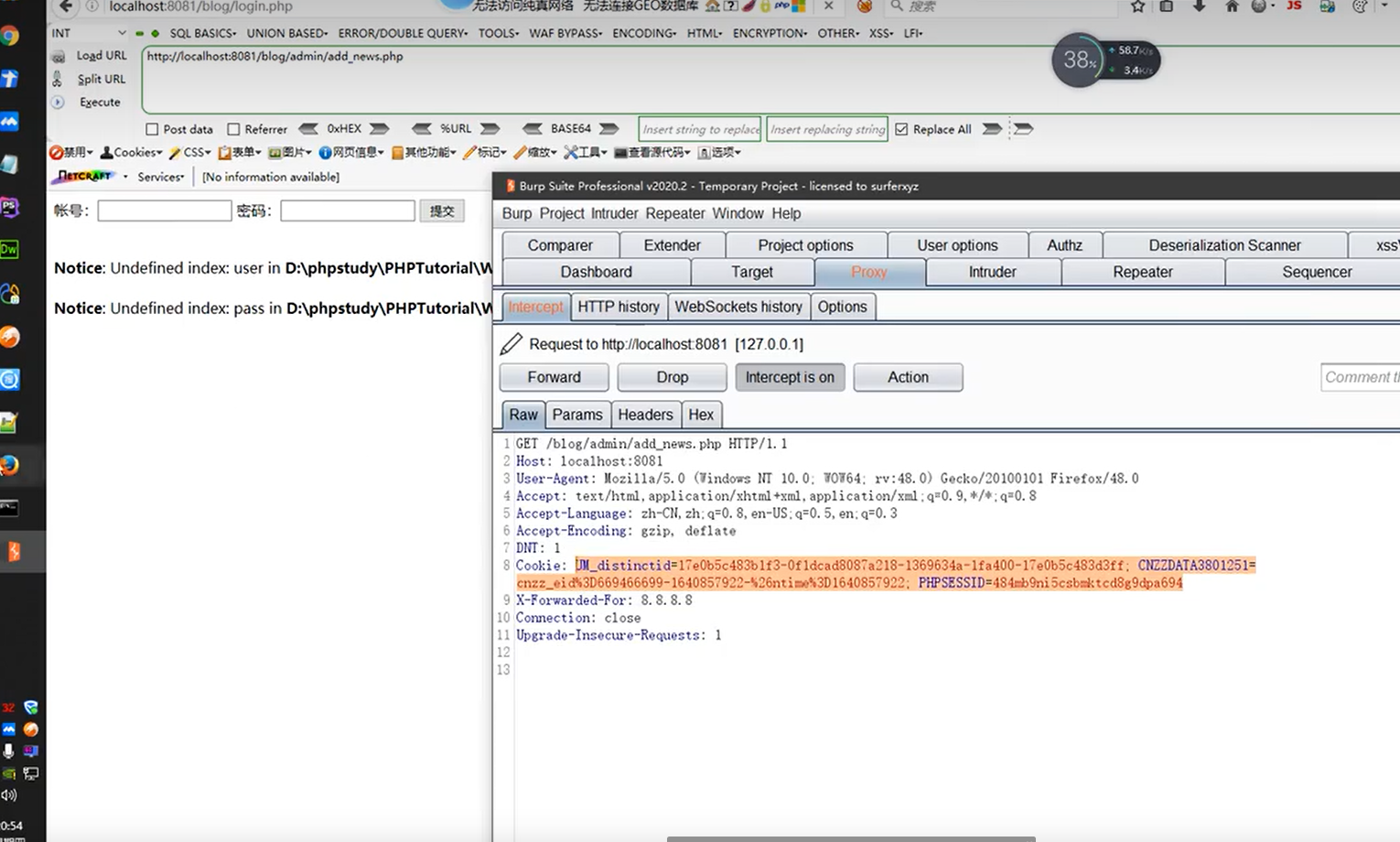Enable the Referrer checkbox
The image size is (1400, 842).
point(233,129)
